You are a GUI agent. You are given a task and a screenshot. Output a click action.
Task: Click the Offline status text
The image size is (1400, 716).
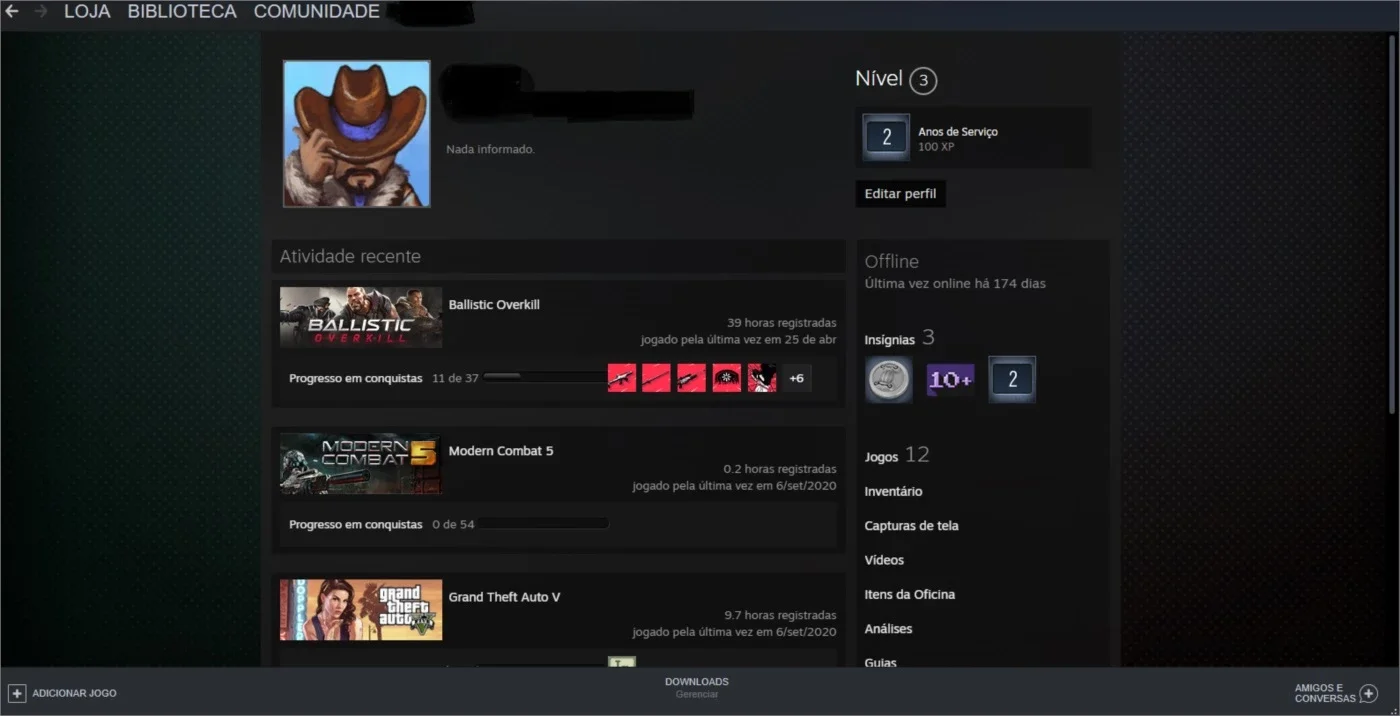891,261
